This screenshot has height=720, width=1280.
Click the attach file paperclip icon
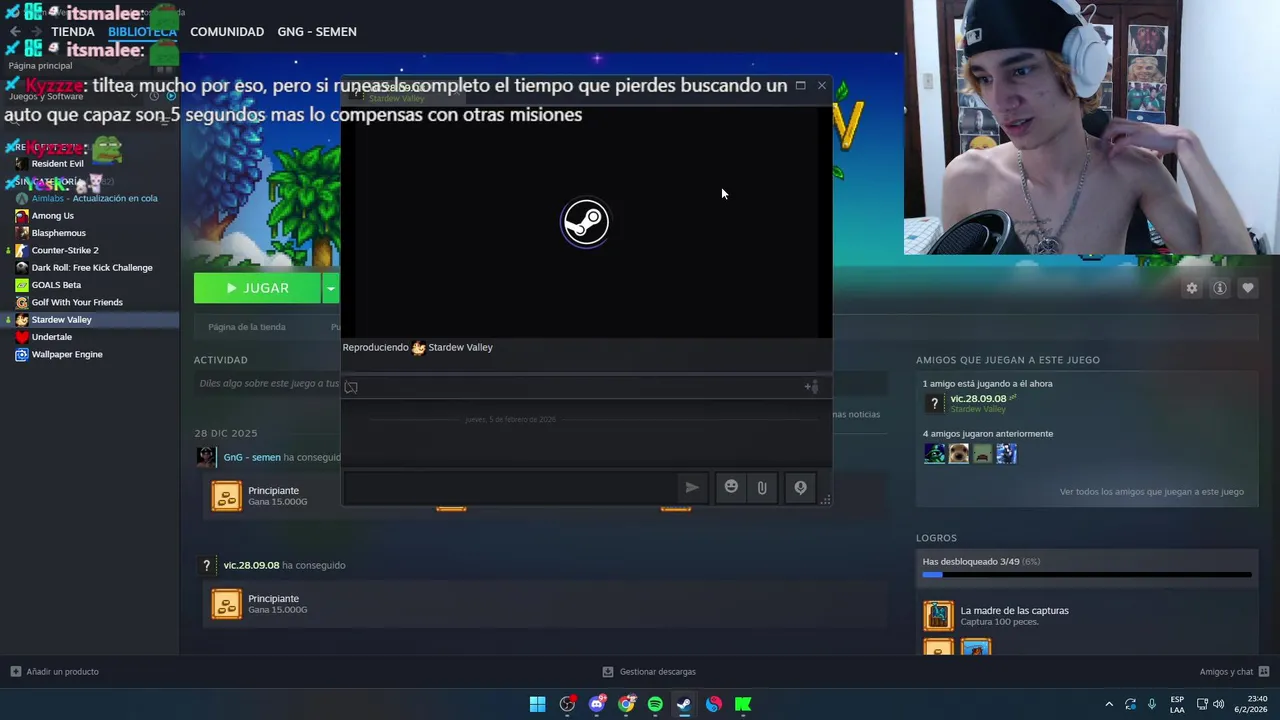pos(762,488)
